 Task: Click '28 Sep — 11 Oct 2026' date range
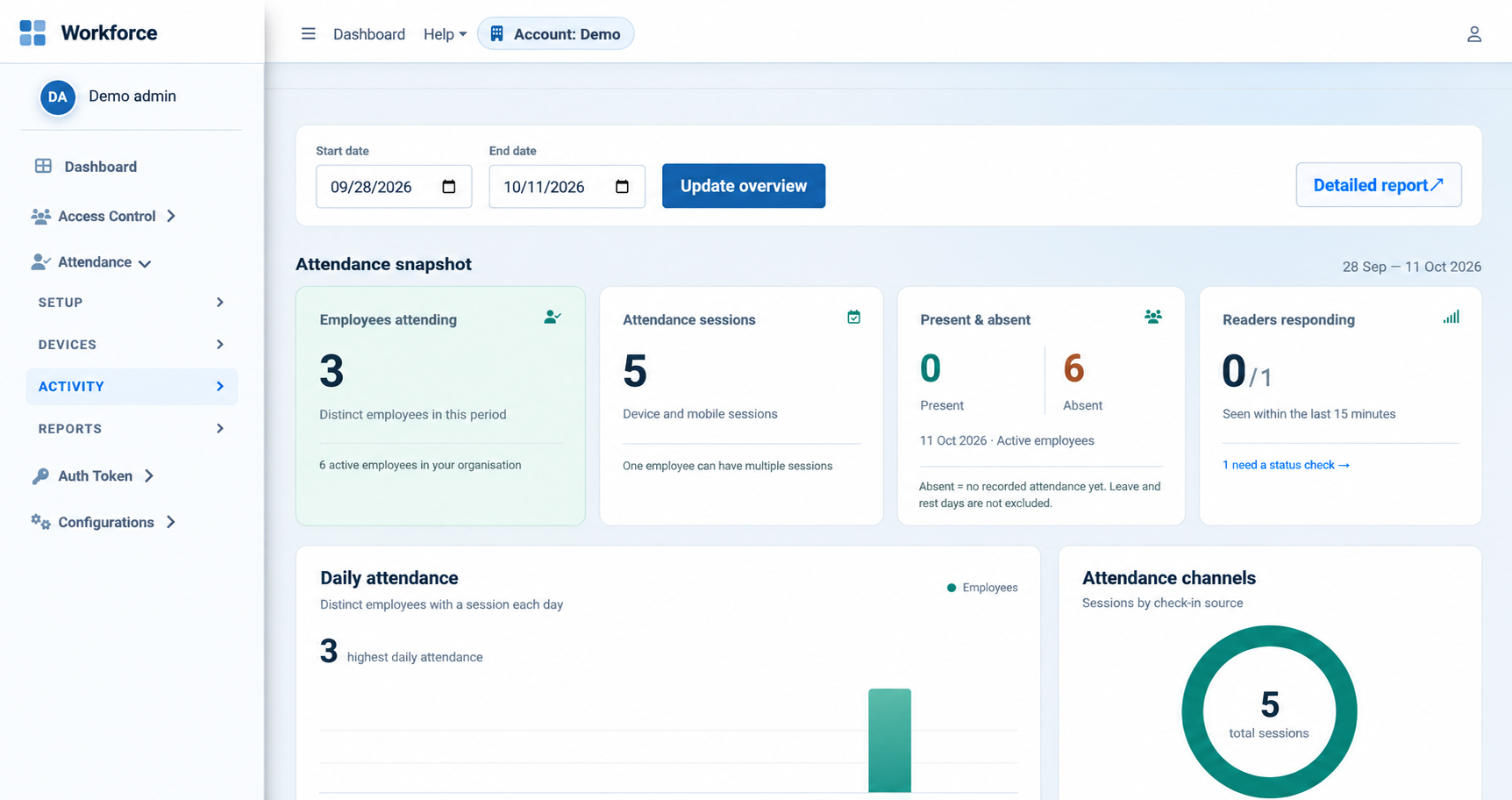pyautogui.click(x=1412, y=267)
